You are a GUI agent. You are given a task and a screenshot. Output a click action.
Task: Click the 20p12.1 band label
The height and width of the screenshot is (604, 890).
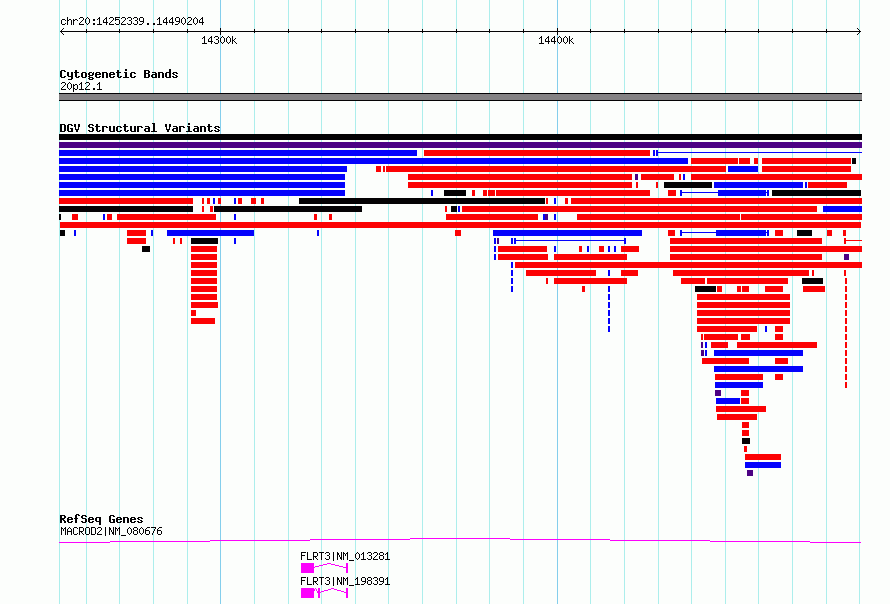pos(81,86)
